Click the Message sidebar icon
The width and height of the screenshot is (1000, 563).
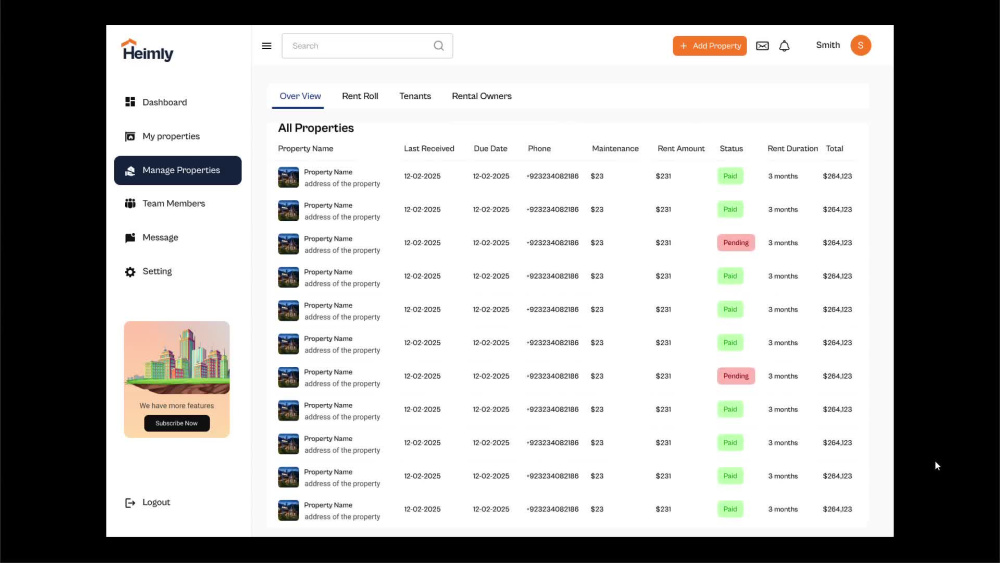pos(130,238)
